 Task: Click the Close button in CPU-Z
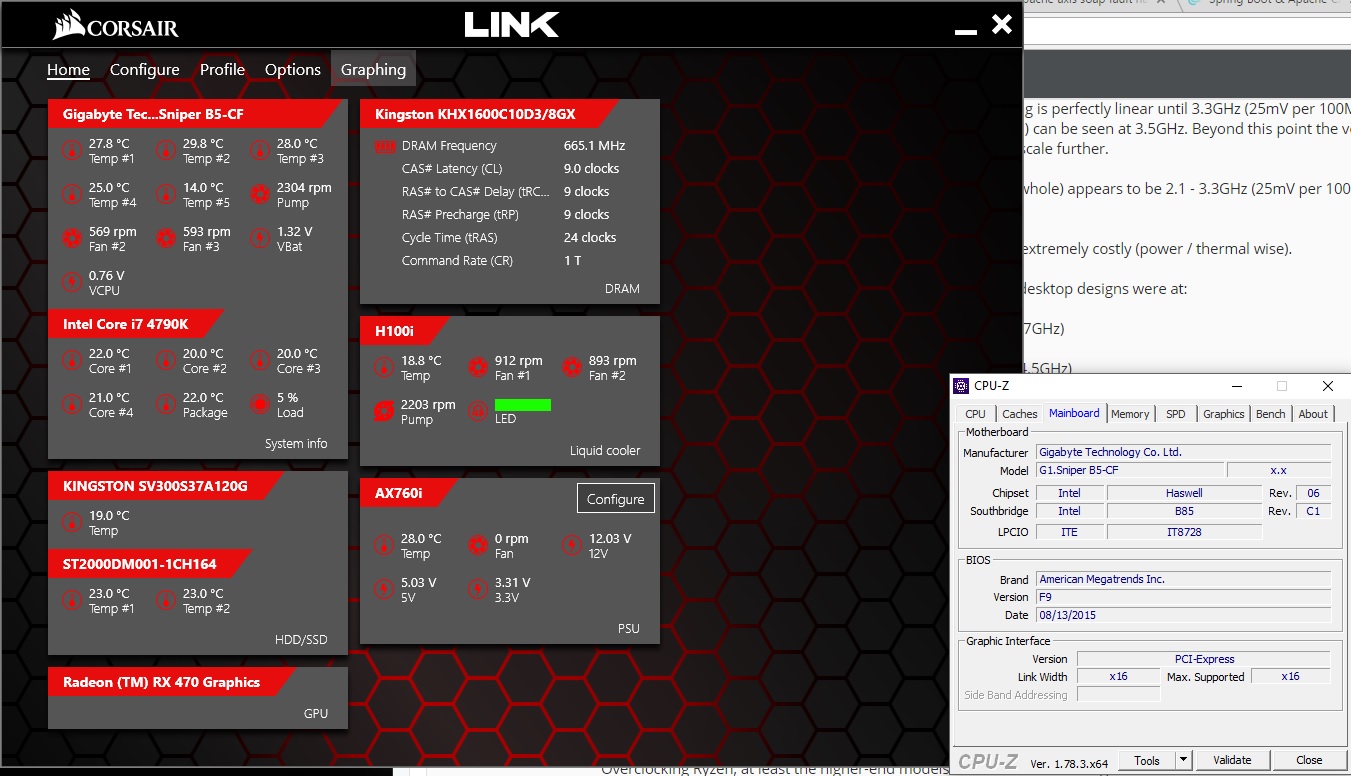point(1309,760)
